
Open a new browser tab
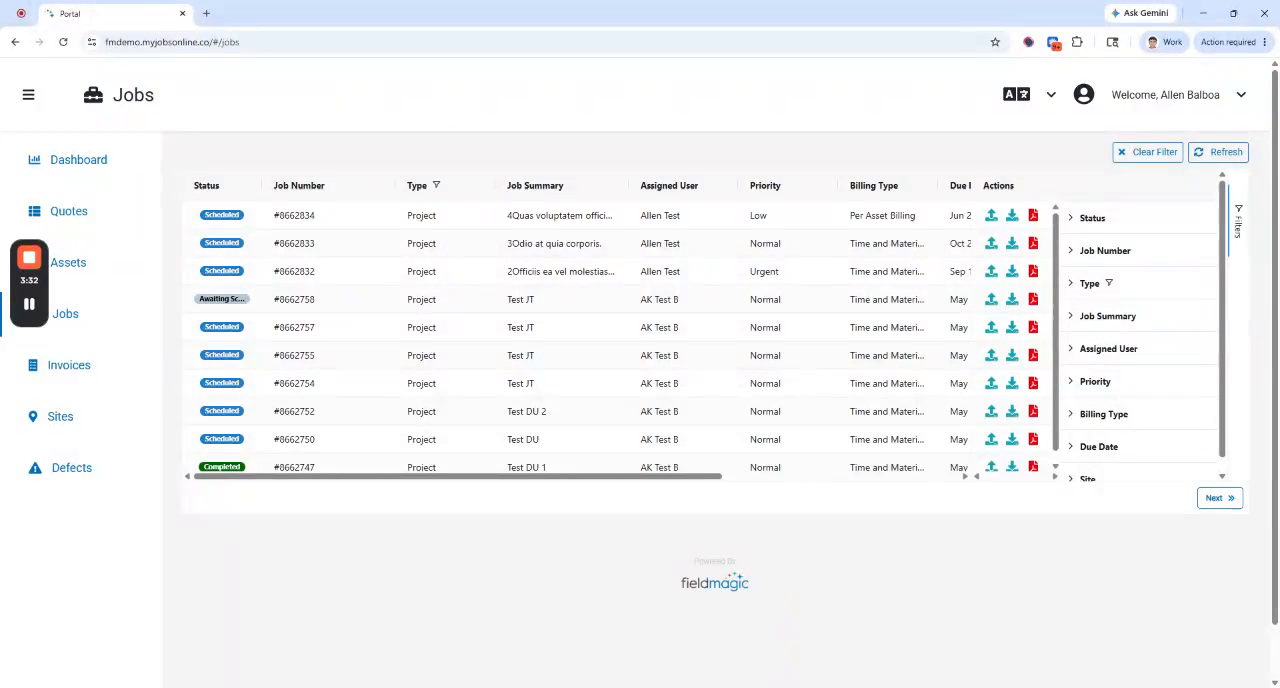coord(206,13)
